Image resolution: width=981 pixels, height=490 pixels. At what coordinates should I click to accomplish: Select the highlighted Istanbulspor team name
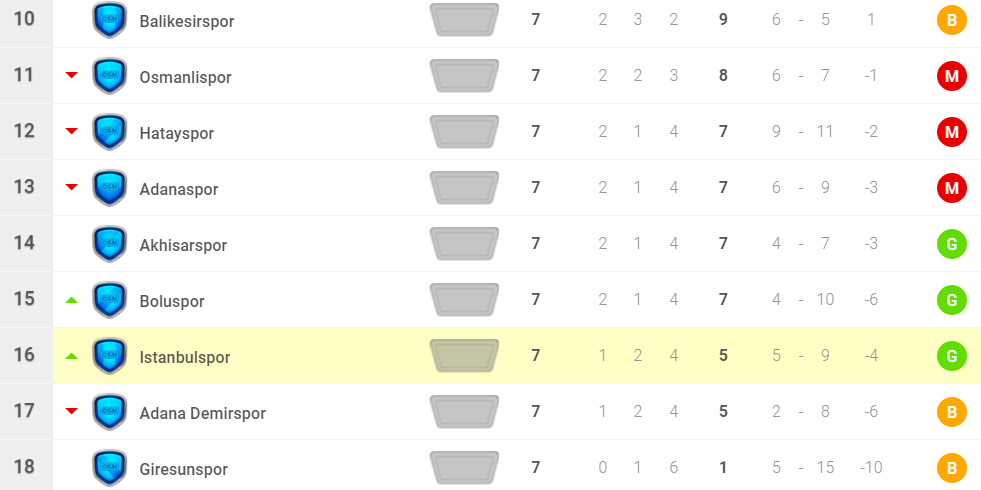[185, 357]
